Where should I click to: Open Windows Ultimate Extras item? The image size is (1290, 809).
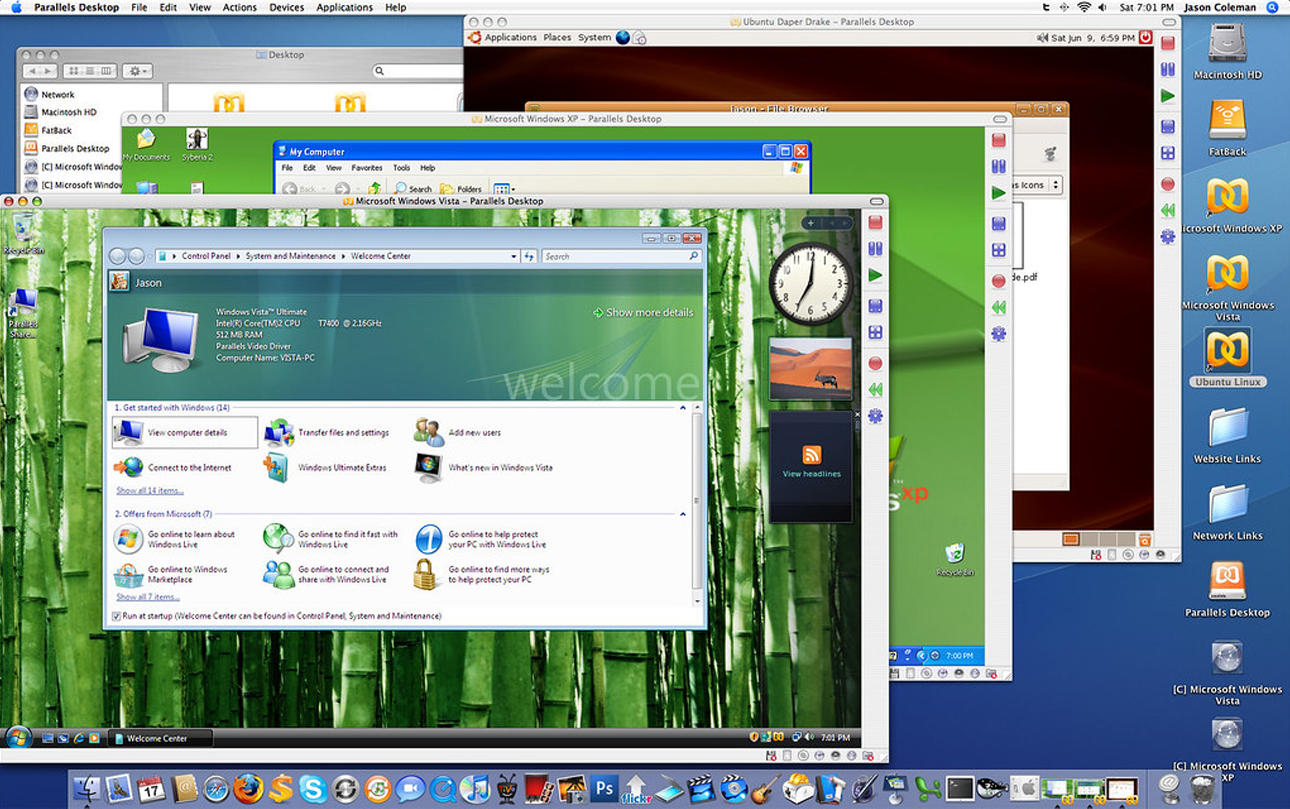point(326,467)
